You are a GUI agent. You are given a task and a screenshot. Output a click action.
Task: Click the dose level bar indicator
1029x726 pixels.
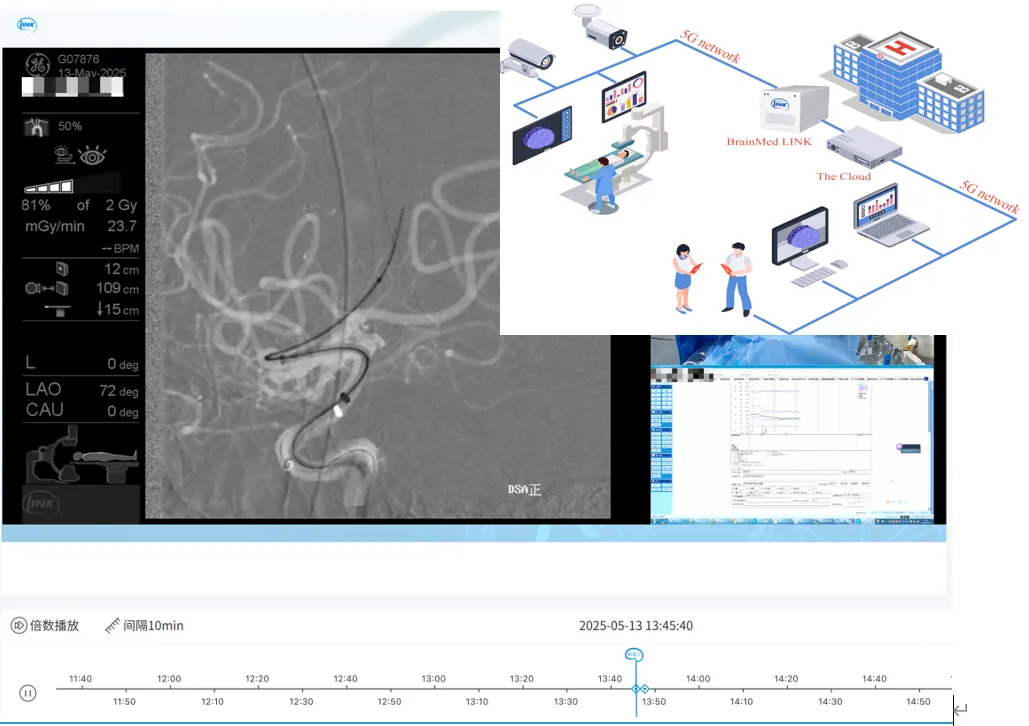(x=49, y=186)
